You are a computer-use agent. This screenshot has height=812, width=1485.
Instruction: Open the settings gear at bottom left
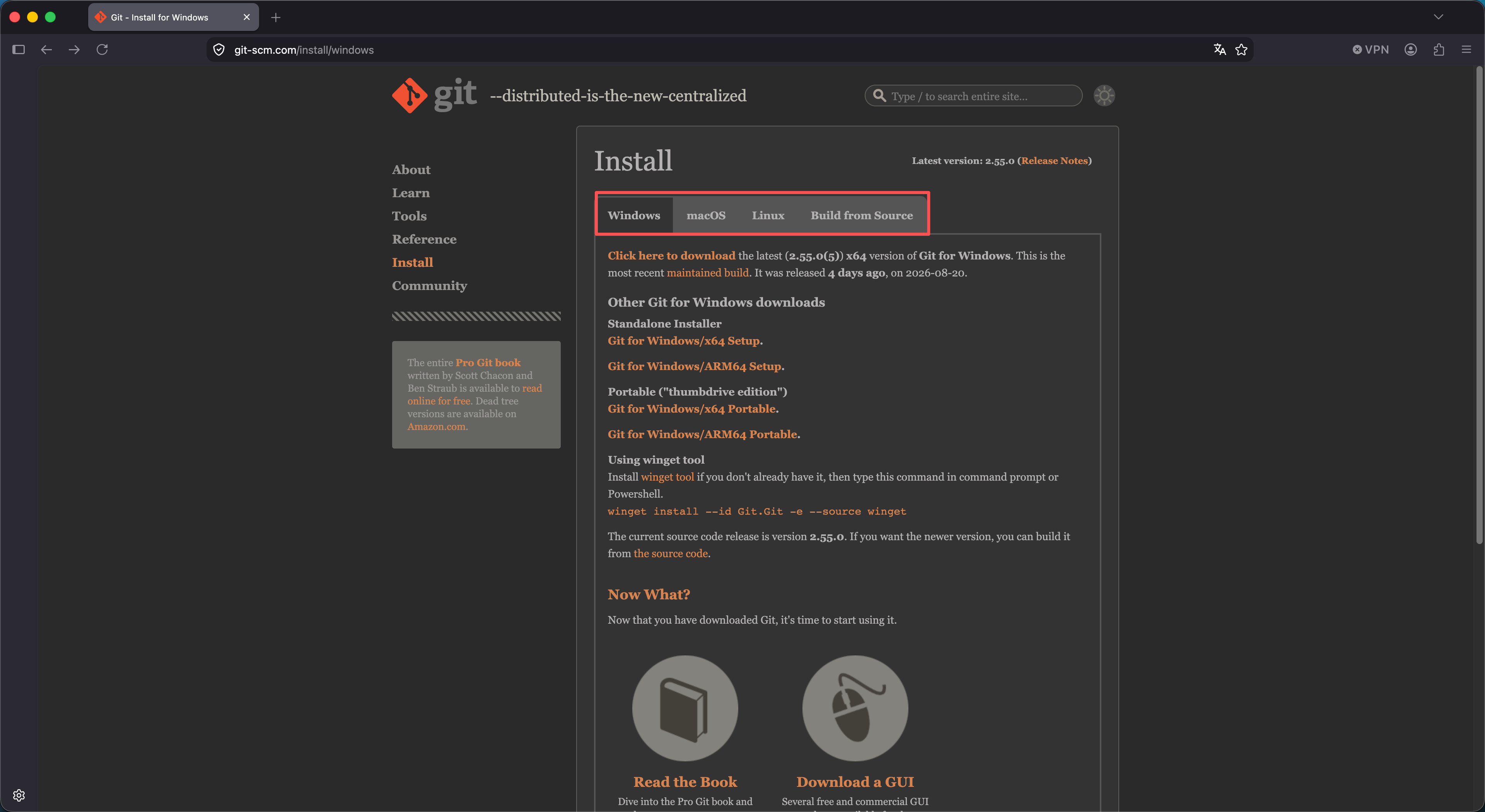coord(19,795)
